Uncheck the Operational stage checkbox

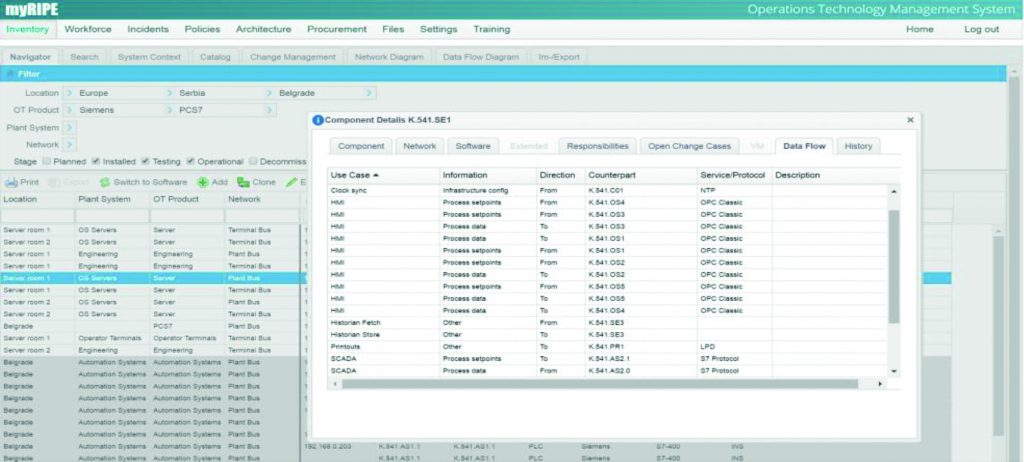[190, 161]
